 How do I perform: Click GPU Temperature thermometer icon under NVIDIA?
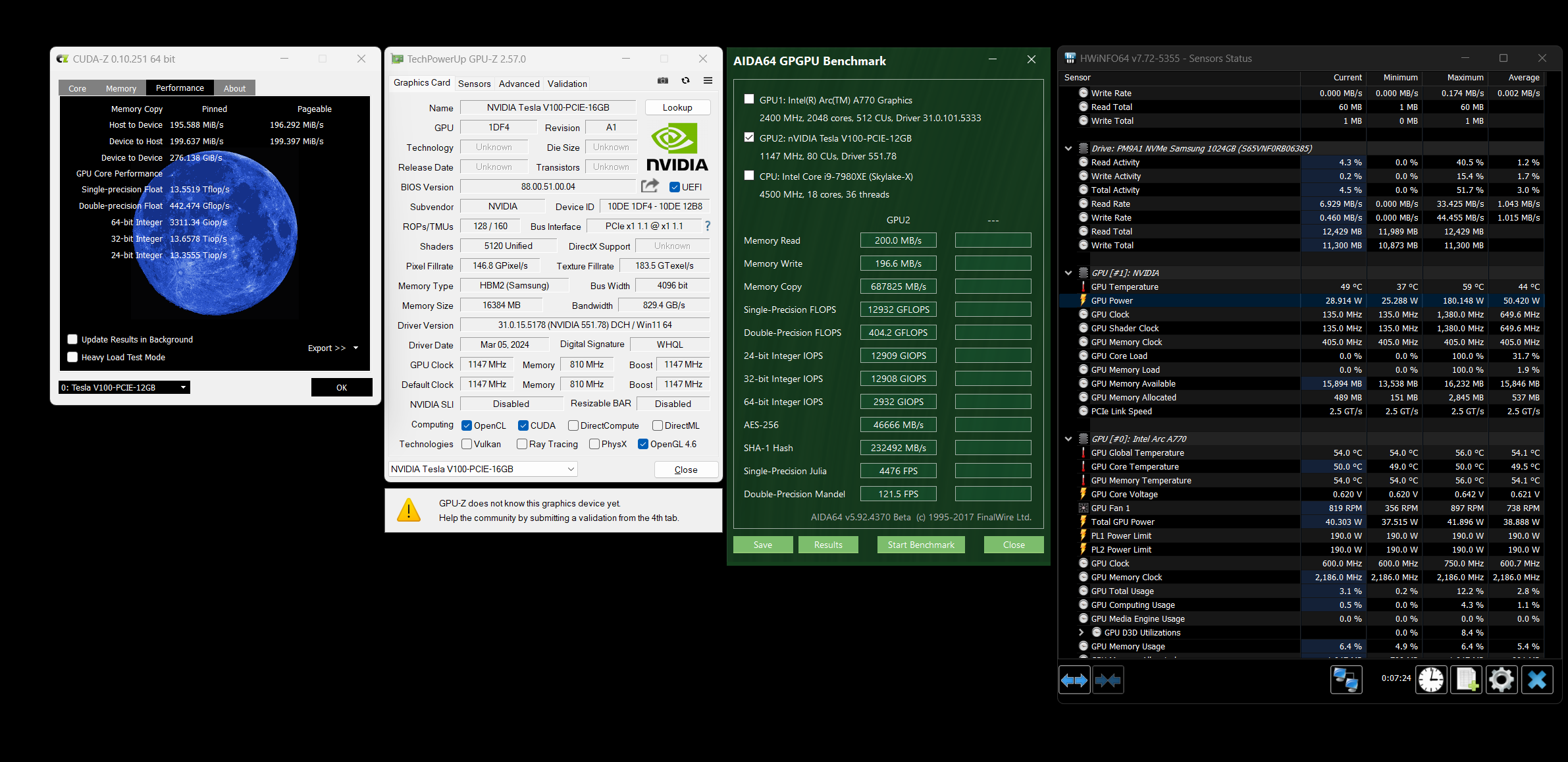pos(1083,286)
